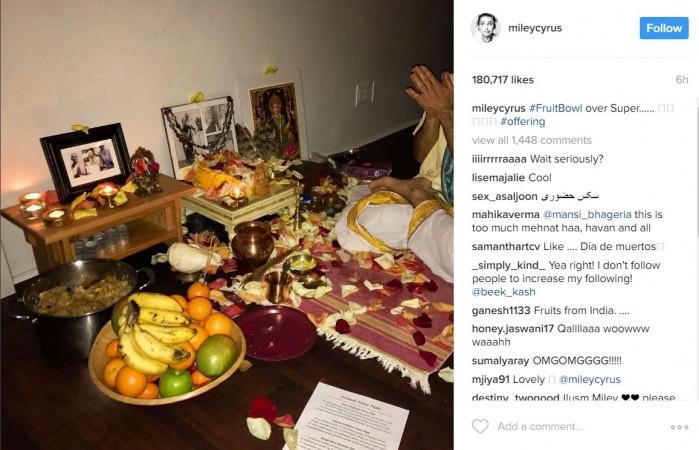Image resolution: width=699 pixels, height=450 pixels.
Task: Open the @mansi_bhageria mention
Action: point(587,215)
